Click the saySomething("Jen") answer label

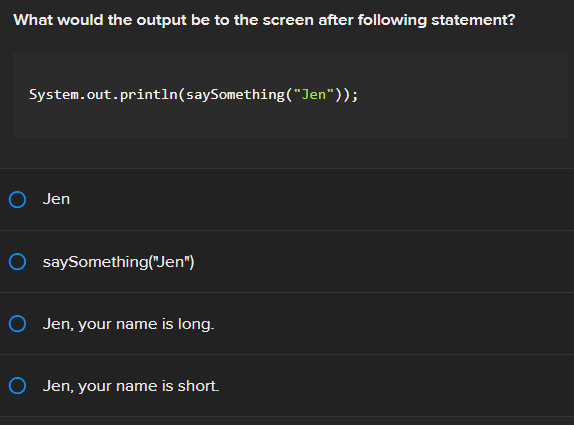click(x=119, y=262)
